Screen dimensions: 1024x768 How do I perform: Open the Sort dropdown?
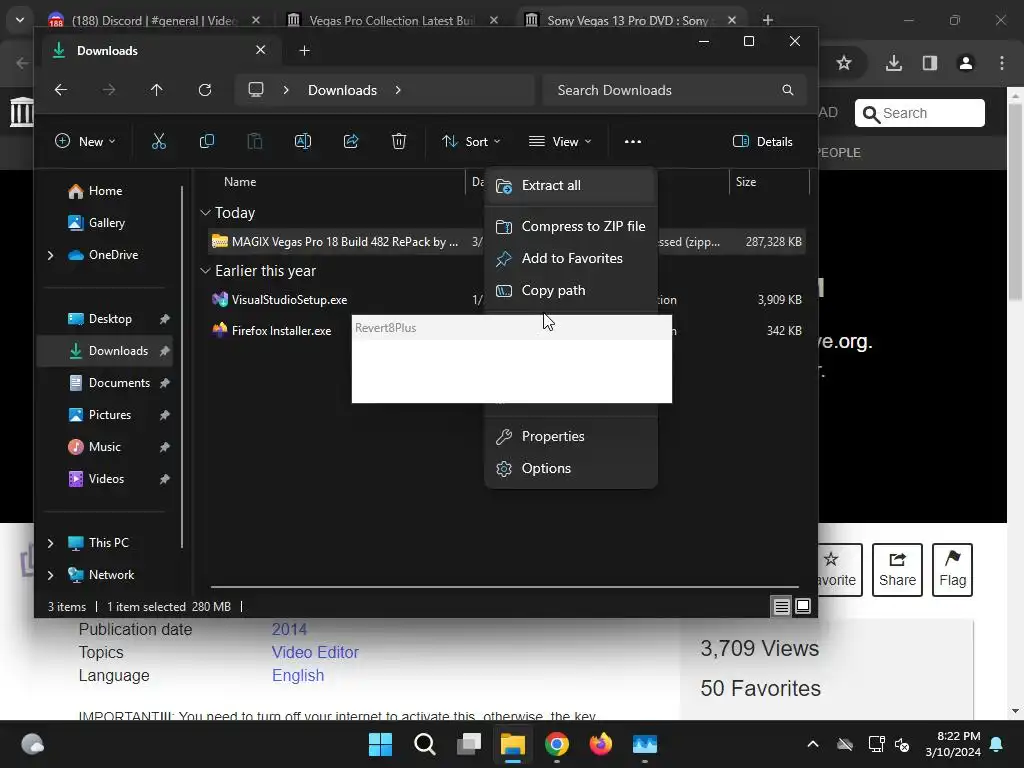pos(471,141)
